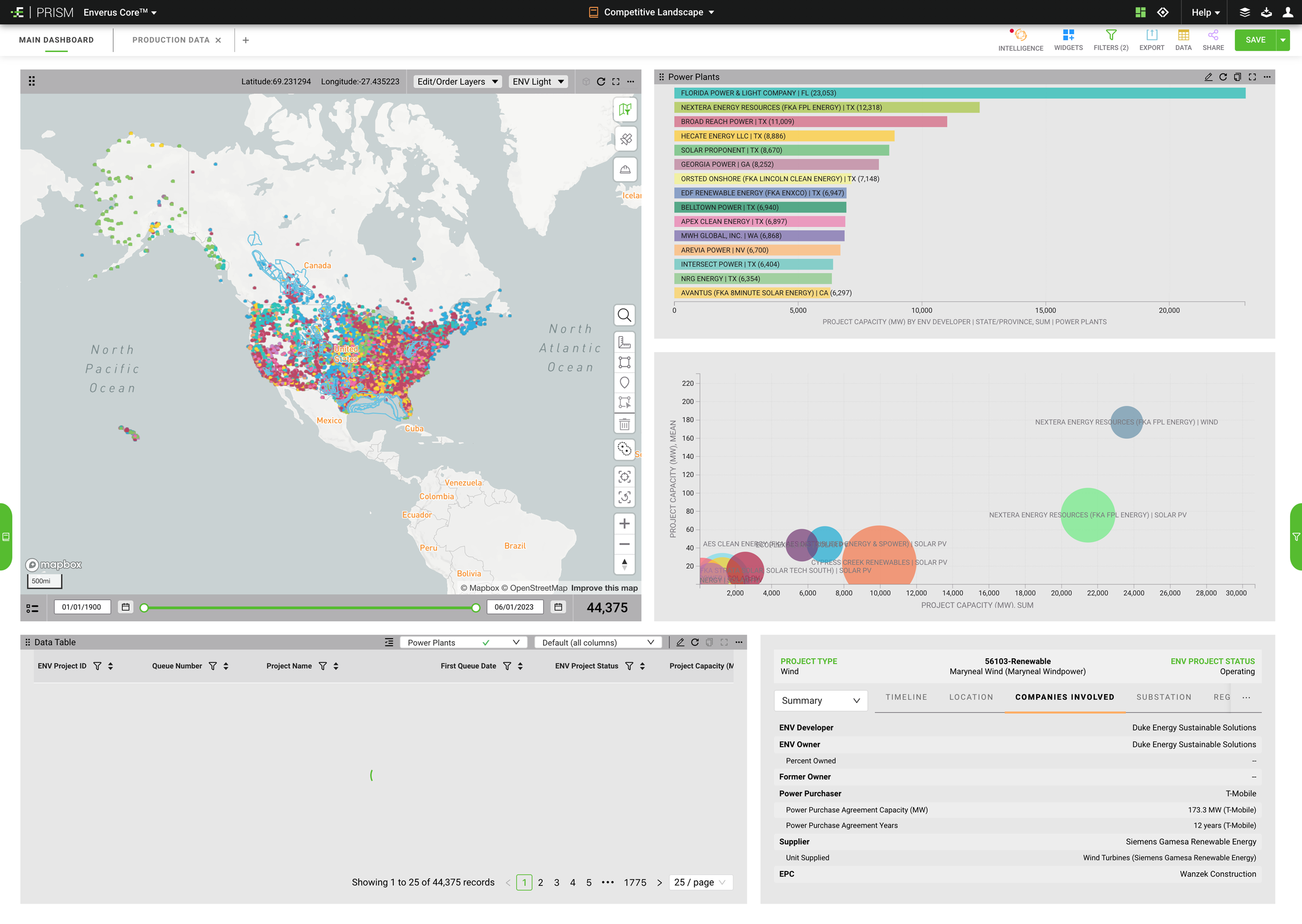The width and height of the screenshot is (1302, 924).
Task: Open the Competitive Landscape dropdown
Action: 652,12
